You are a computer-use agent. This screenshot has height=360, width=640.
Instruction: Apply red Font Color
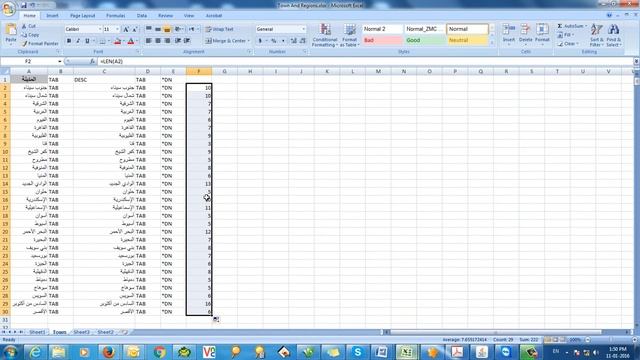click(x=131, y=41)
